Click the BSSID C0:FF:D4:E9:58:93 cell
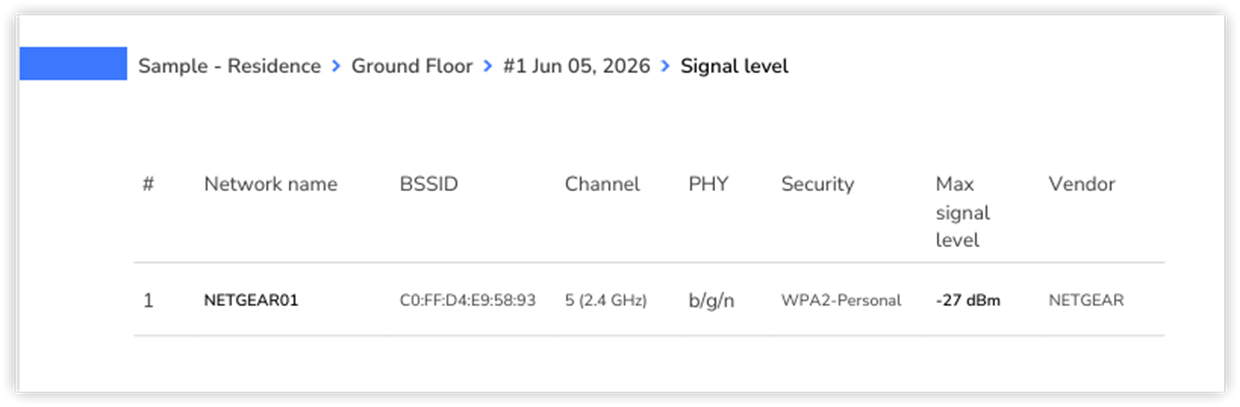 pos(468,300)
